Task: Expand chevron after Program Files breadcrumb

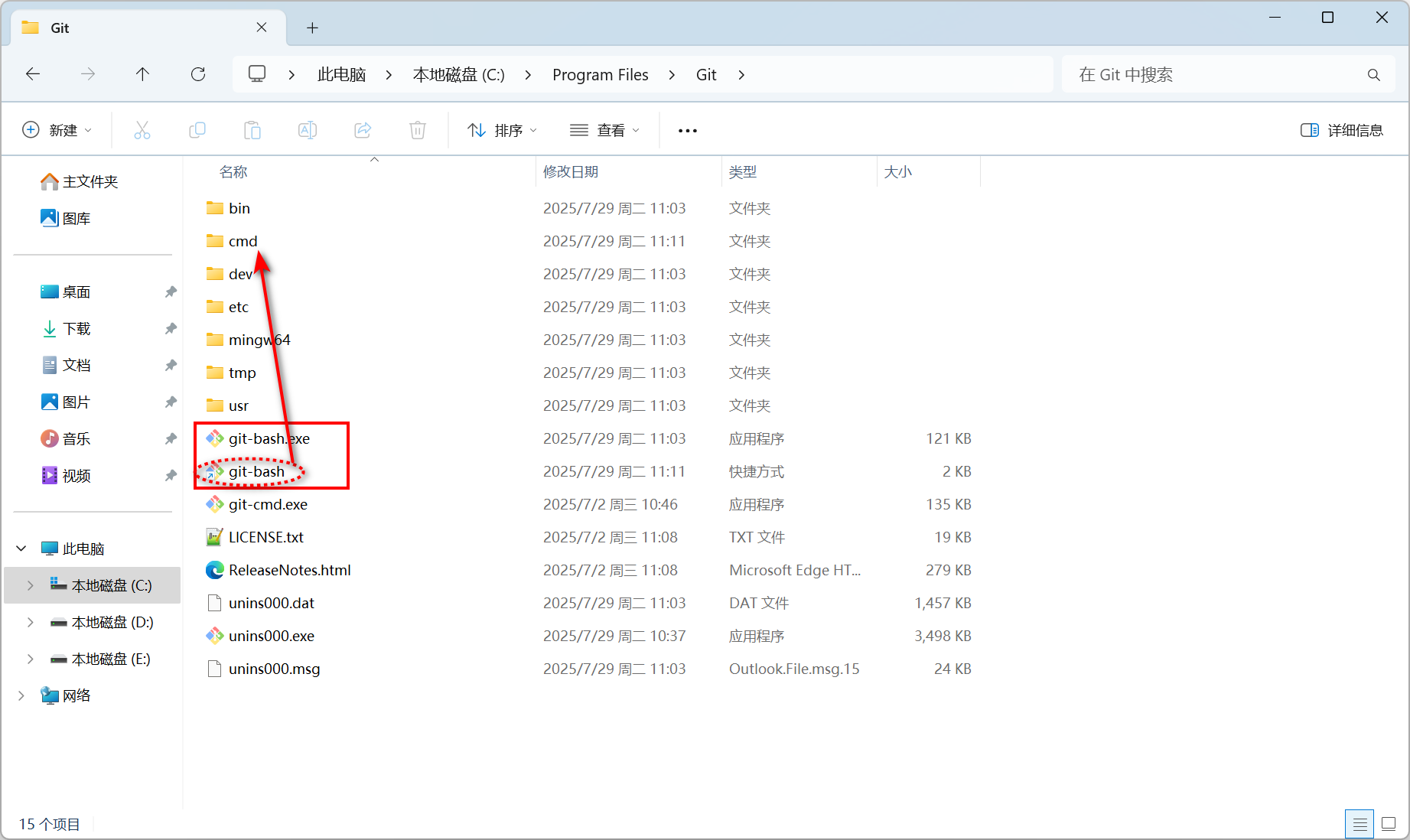Action: [672, 74]
